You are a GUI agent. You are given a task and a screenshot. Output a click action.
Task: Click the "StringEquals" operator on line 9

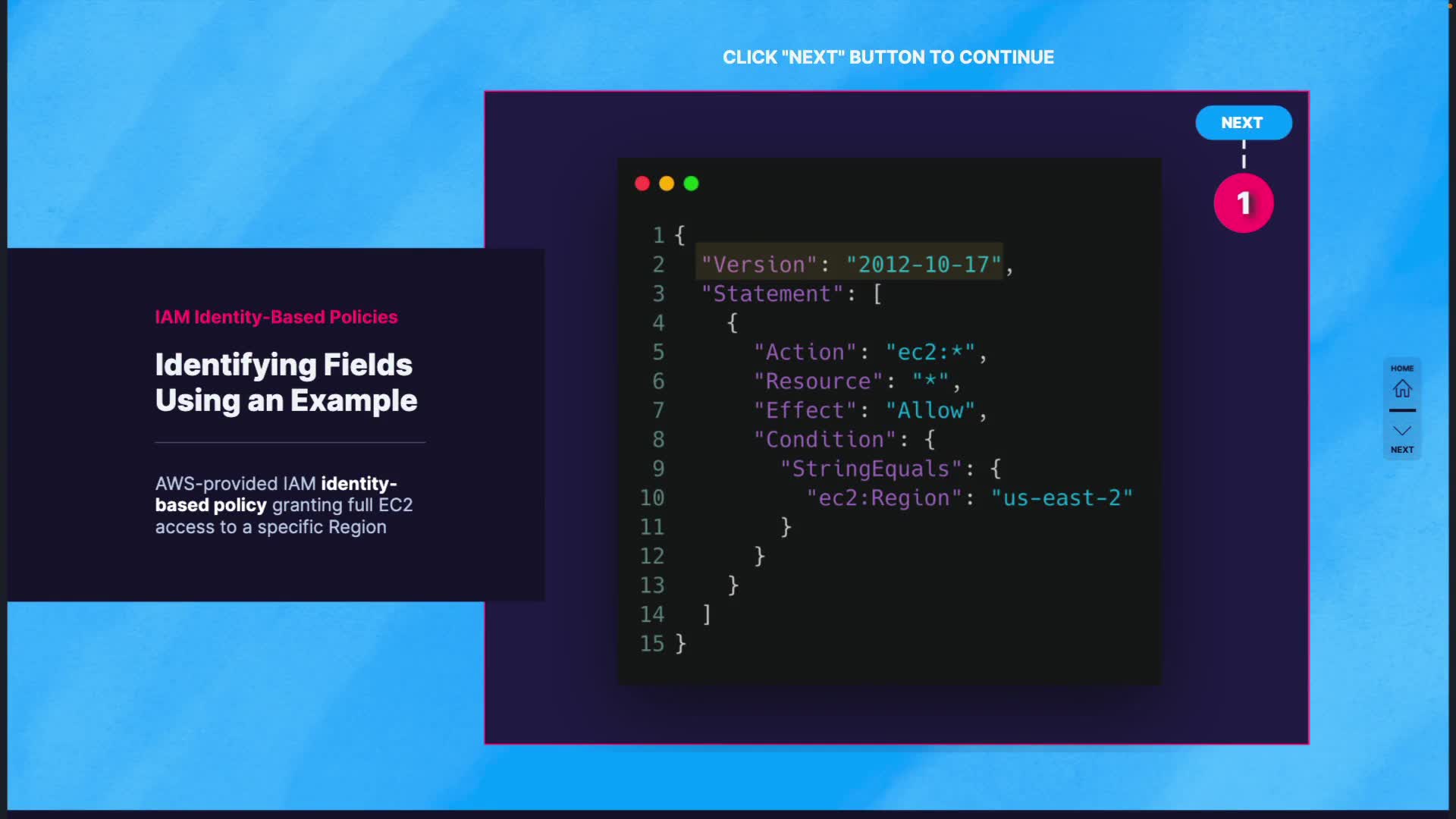(871, 469)
